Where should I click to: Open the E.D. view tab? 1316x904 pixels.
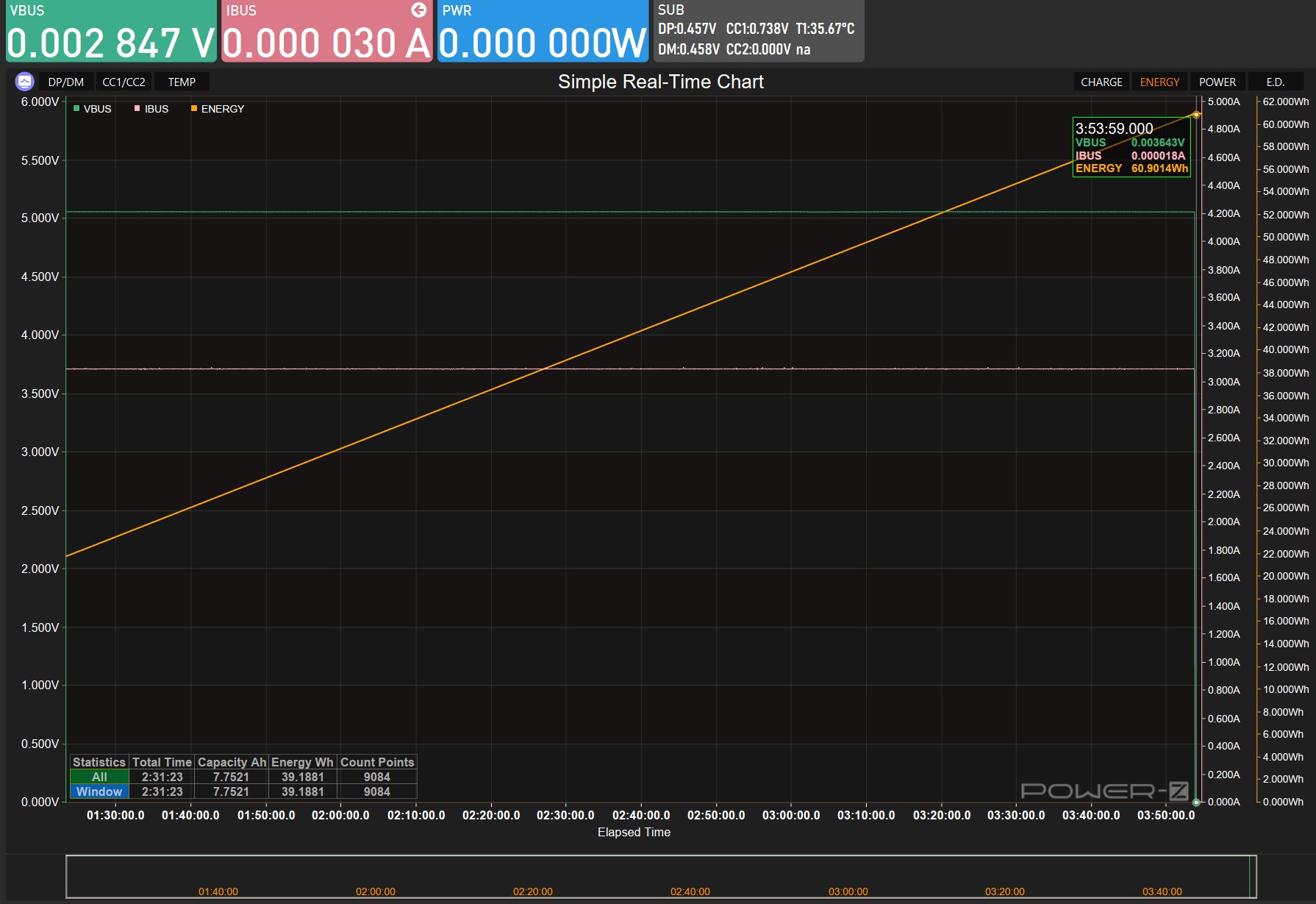pyautogui.click(x=1276, y=82)
